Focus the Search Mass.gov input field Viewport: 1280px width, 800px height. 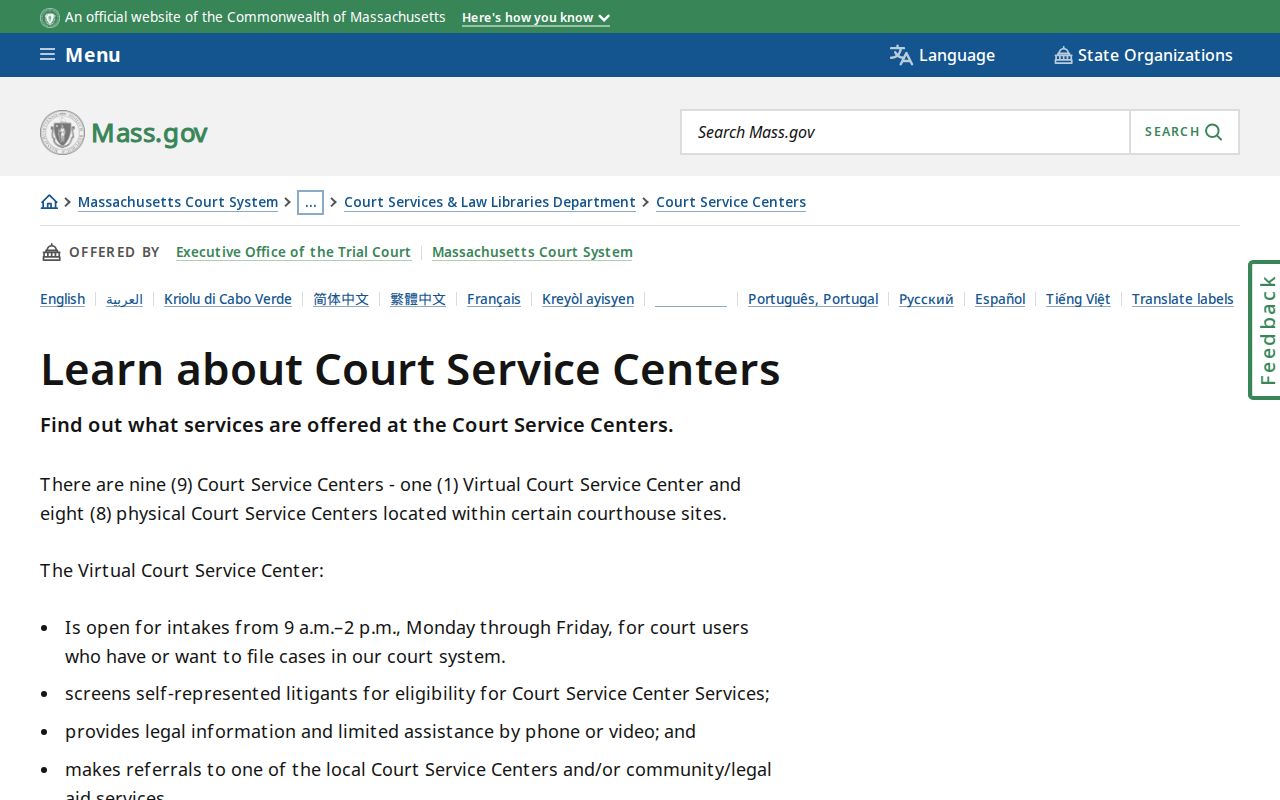tap(905, 132)
